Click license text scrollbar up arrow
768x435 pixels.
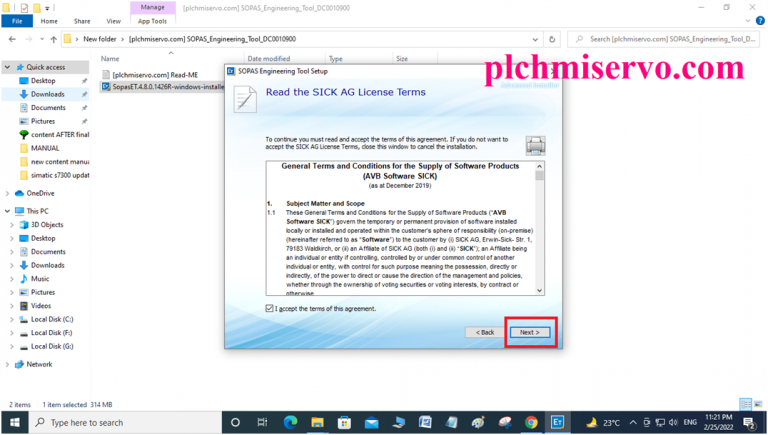click(539, 166)
